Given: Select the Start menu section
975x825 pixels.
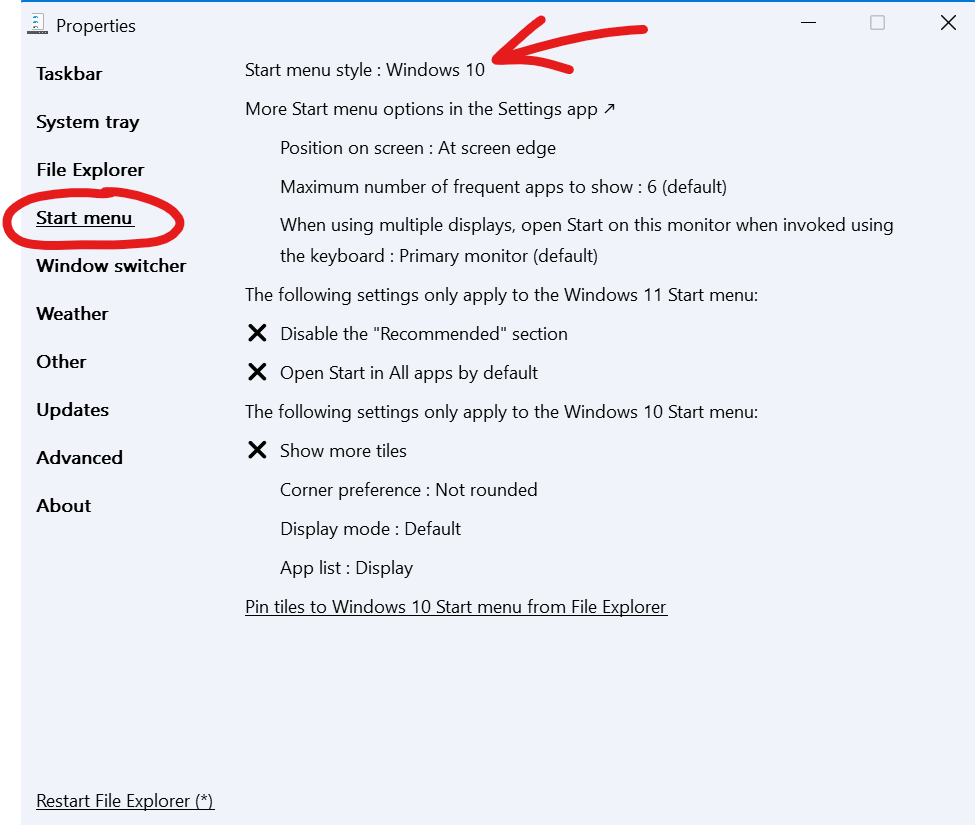Looking at the screenshot, I should pos(85,218).
